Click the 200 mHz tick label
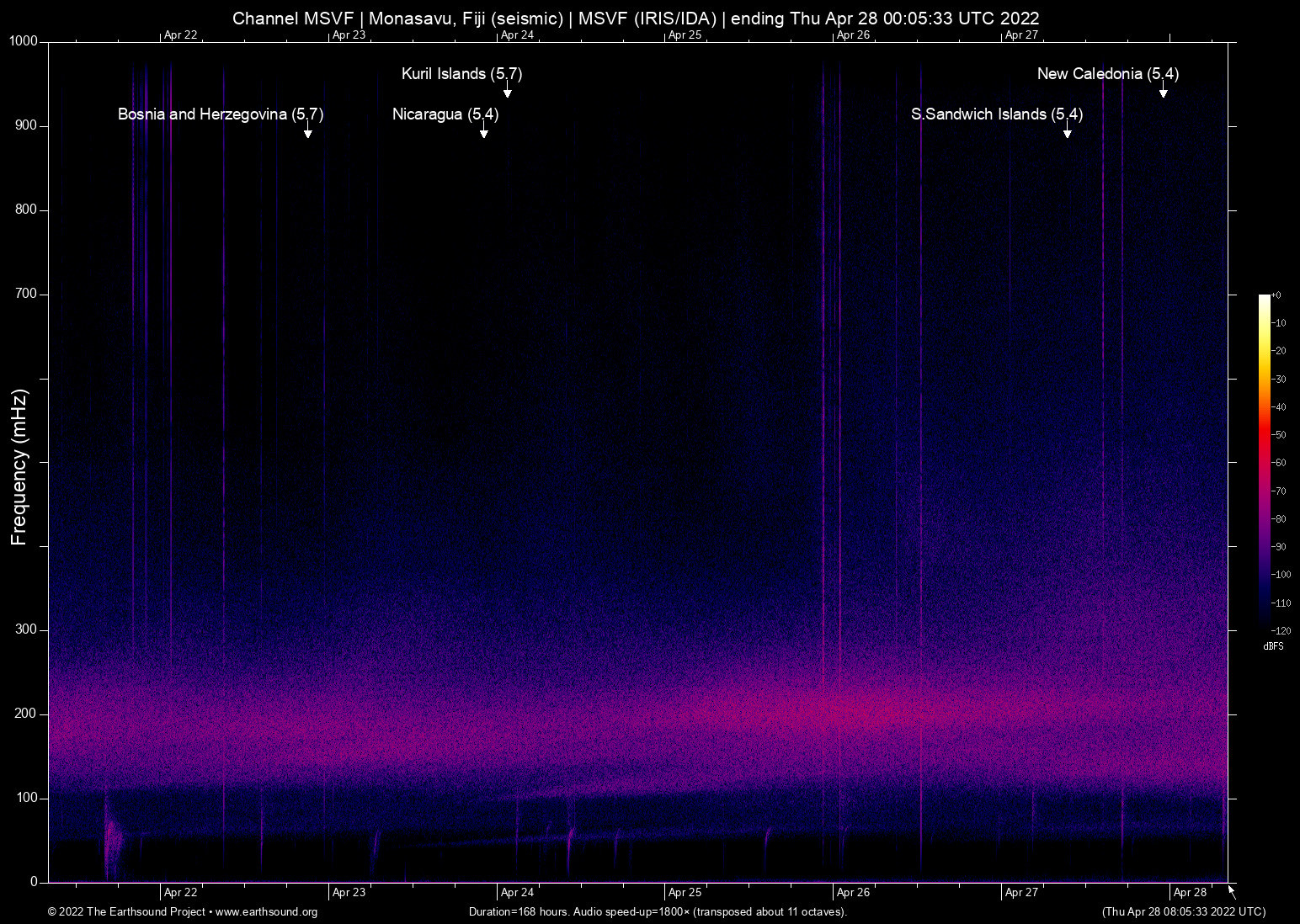 [x=26, y=714]
